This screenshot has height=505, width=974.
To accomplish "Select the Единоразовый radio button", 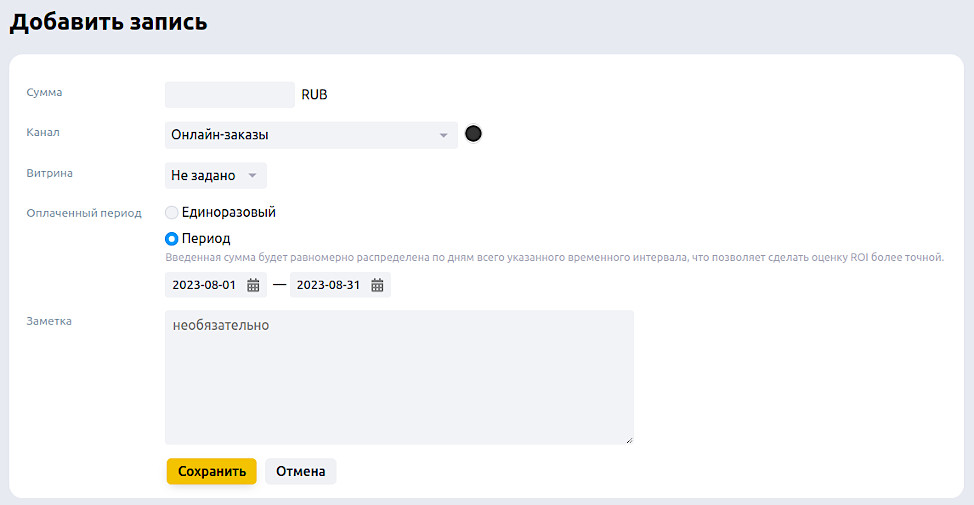I will point(172,212).
